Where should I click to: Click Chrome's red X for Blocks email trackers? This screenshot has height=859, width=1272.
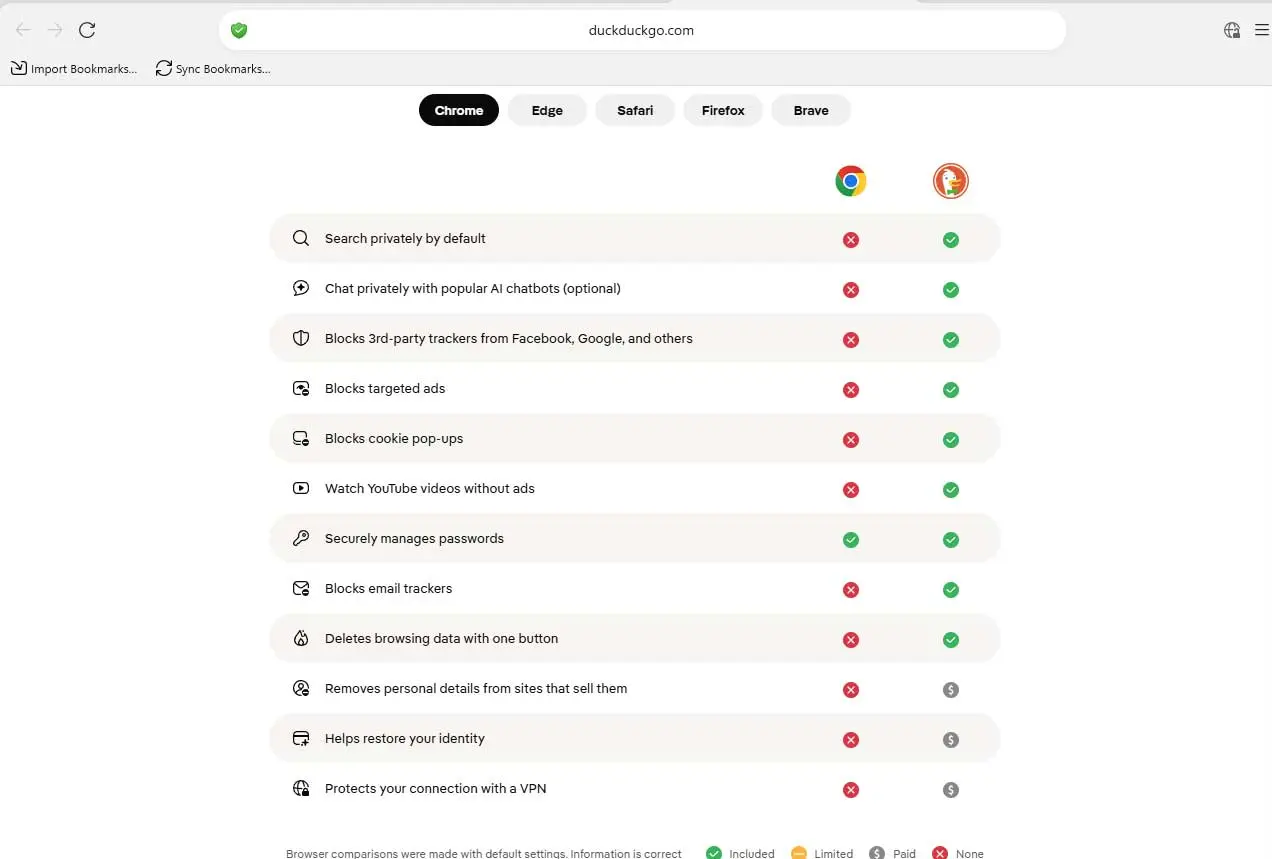tap(851, 590)
